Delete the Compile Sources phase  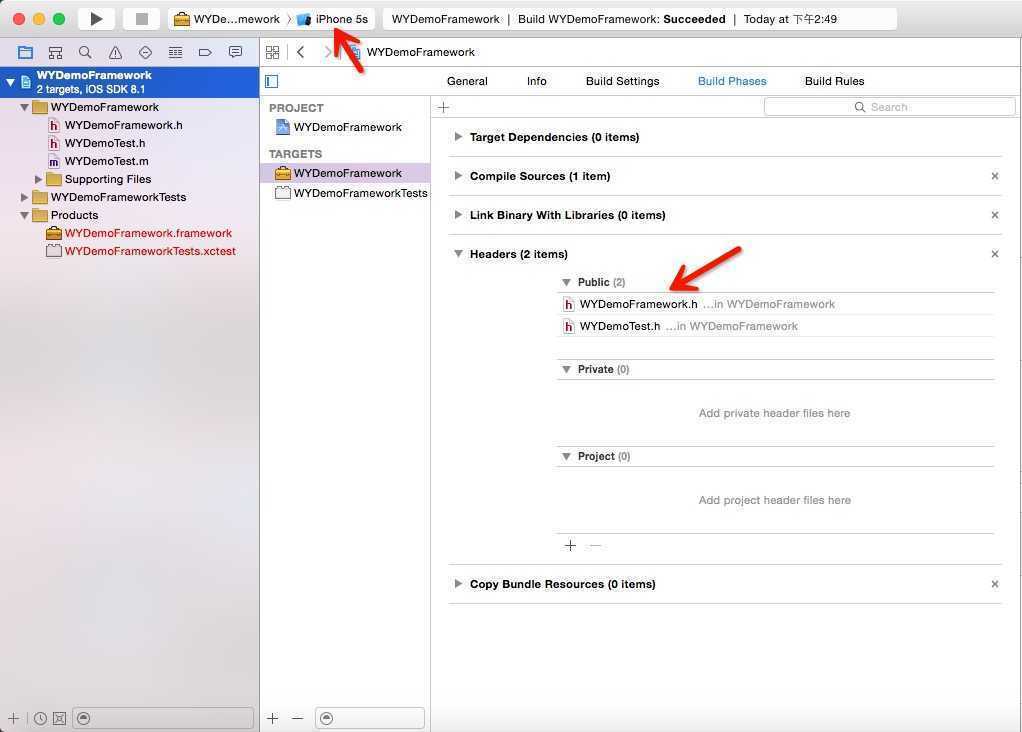pyautogui.click(x=995, y=176)
